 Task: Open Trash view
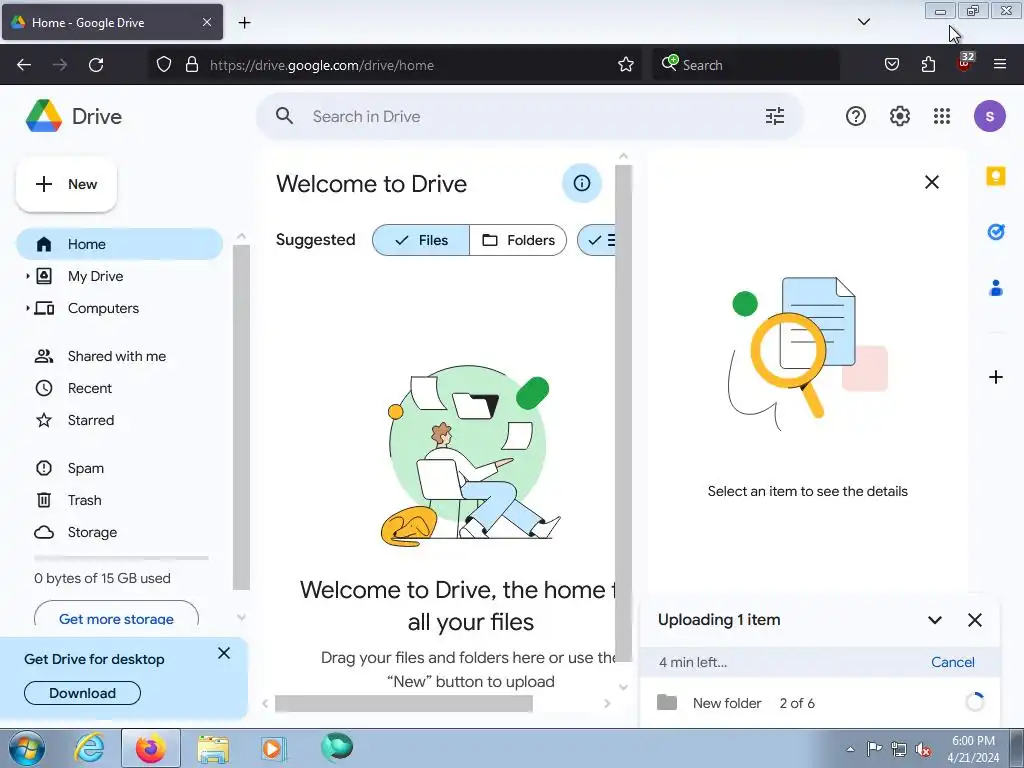click(x=120, y=500)
